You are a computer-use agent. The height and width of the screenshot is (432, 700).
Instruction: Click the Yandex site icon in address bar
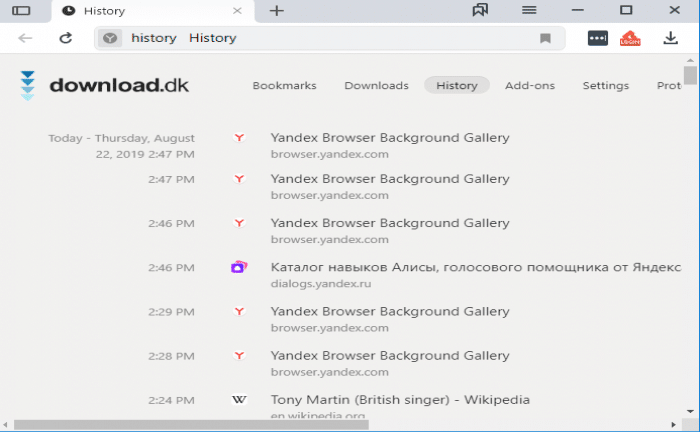(x=110, y=38)
